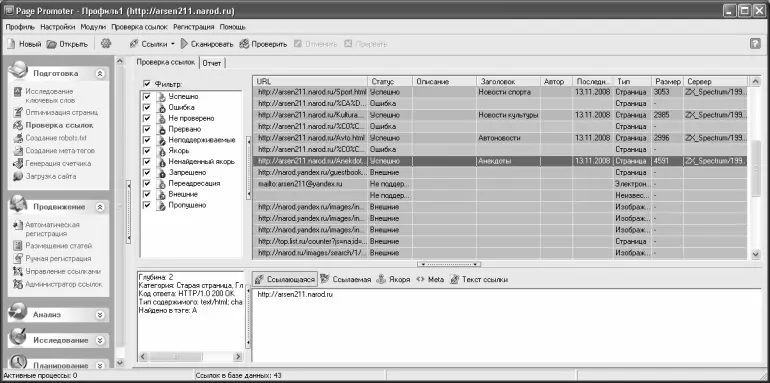Sort table by Статус column header
770x383 pixels.
click(x=389, y=82)
